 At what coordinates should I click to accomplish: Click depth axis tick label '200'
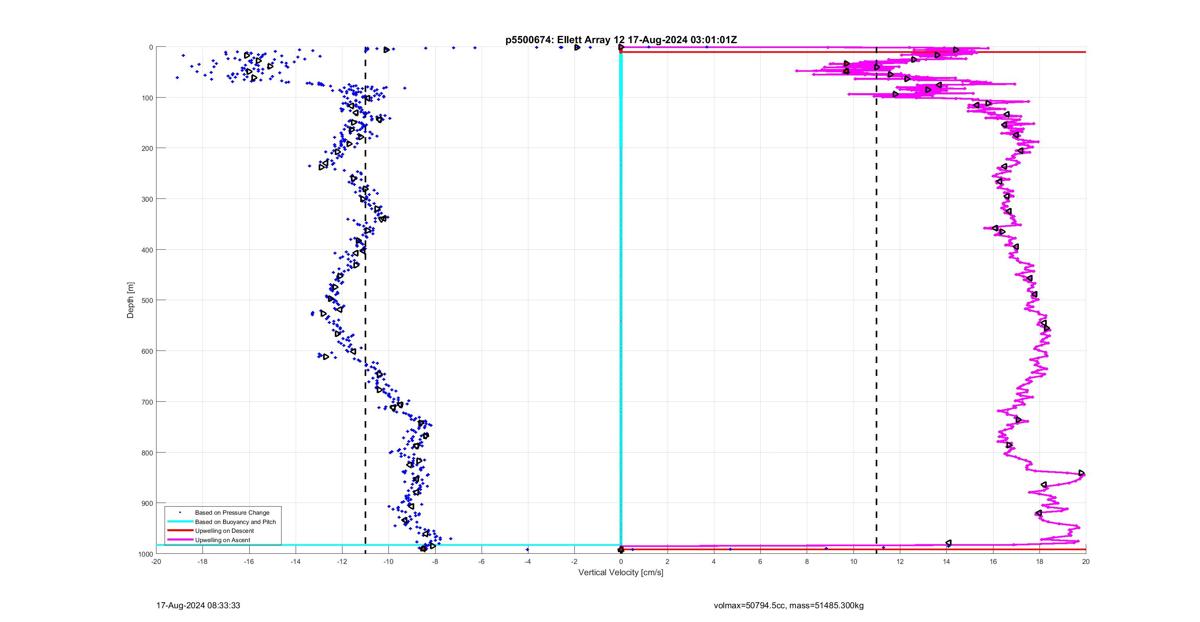146,148
